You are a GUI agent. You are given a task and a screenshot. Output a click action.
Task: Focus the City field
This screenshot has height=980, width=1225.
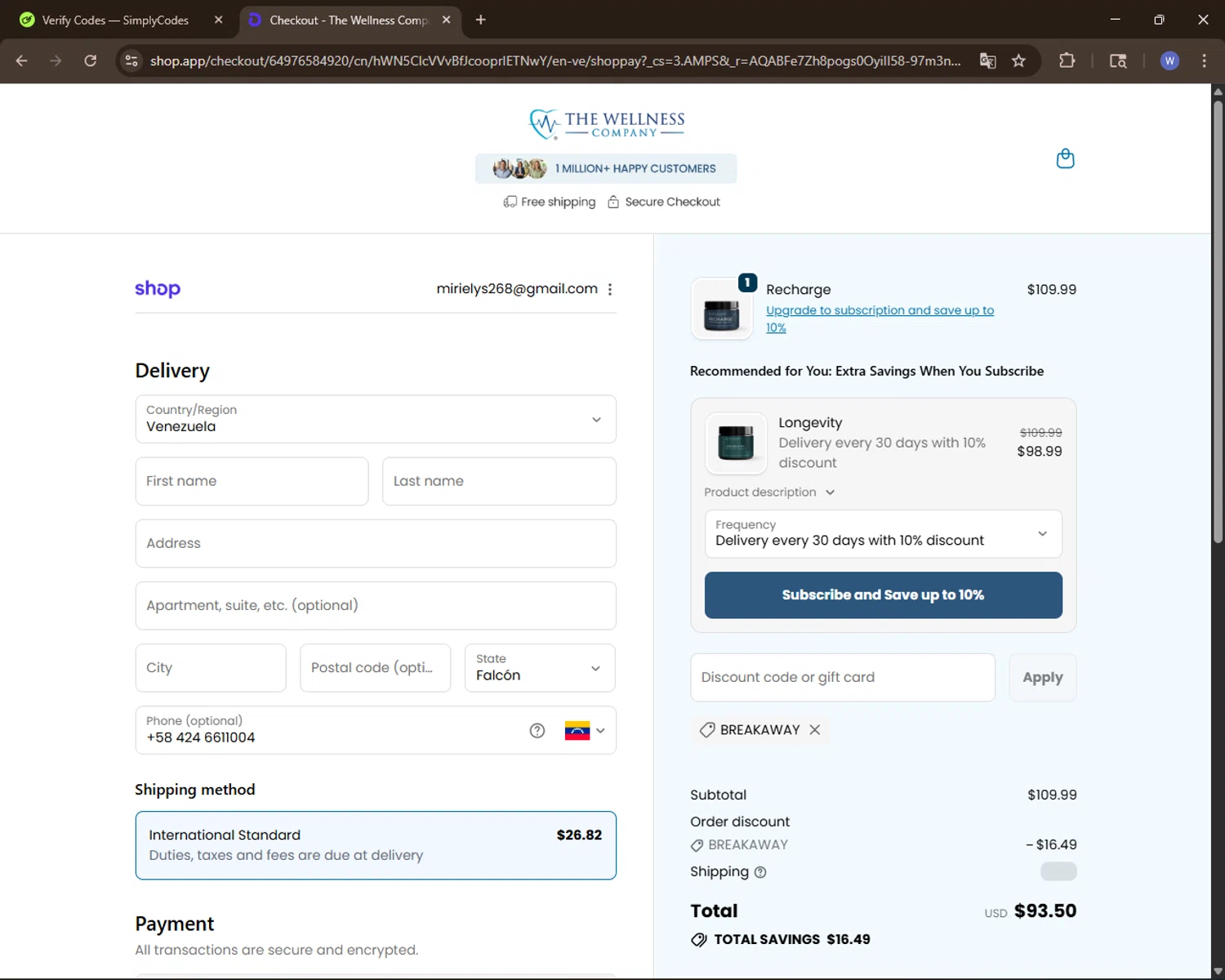(211, 668)
